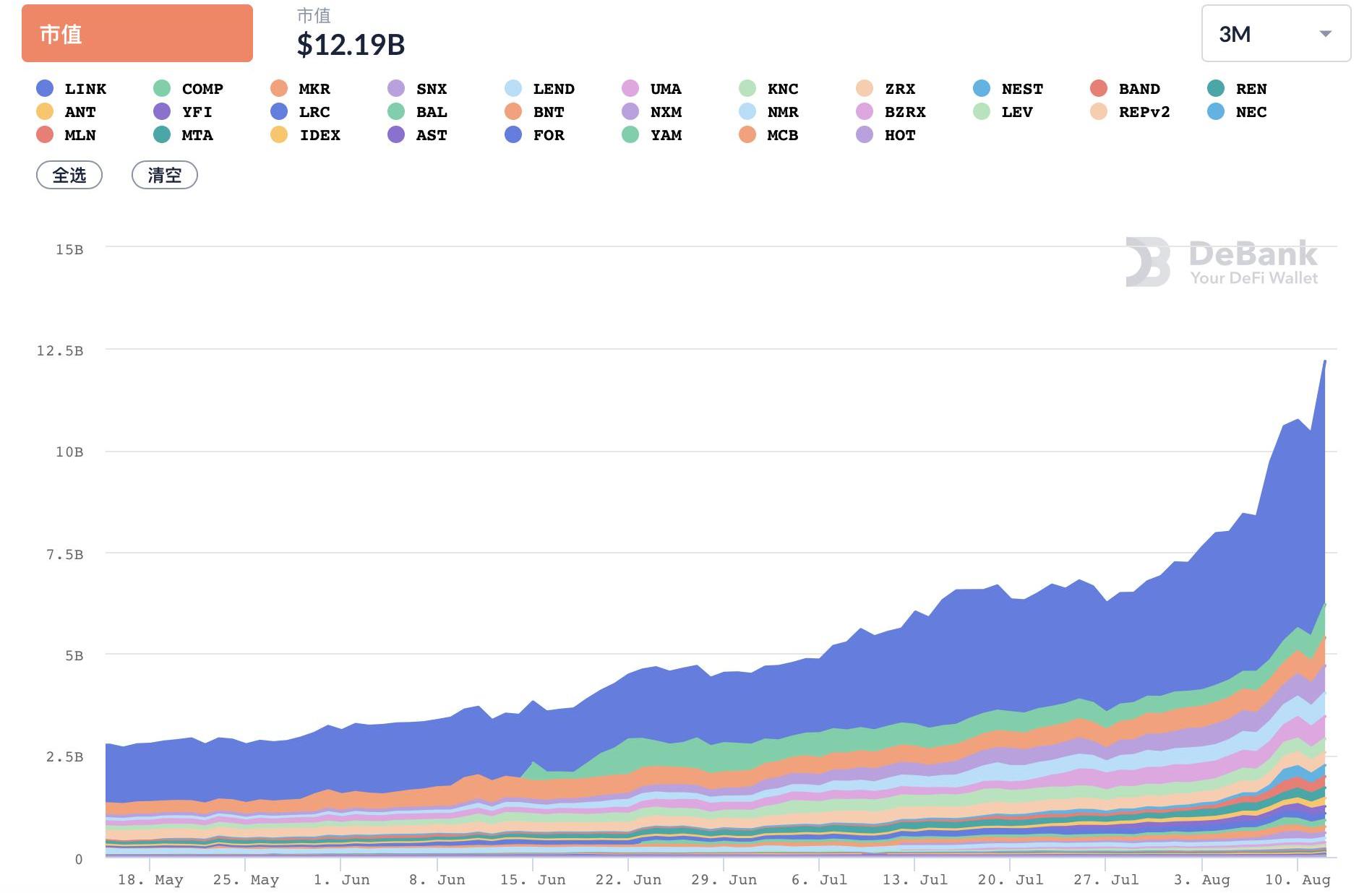Click the DeBank logo watermark
1372x893 pixels.
pos(1221,262)
